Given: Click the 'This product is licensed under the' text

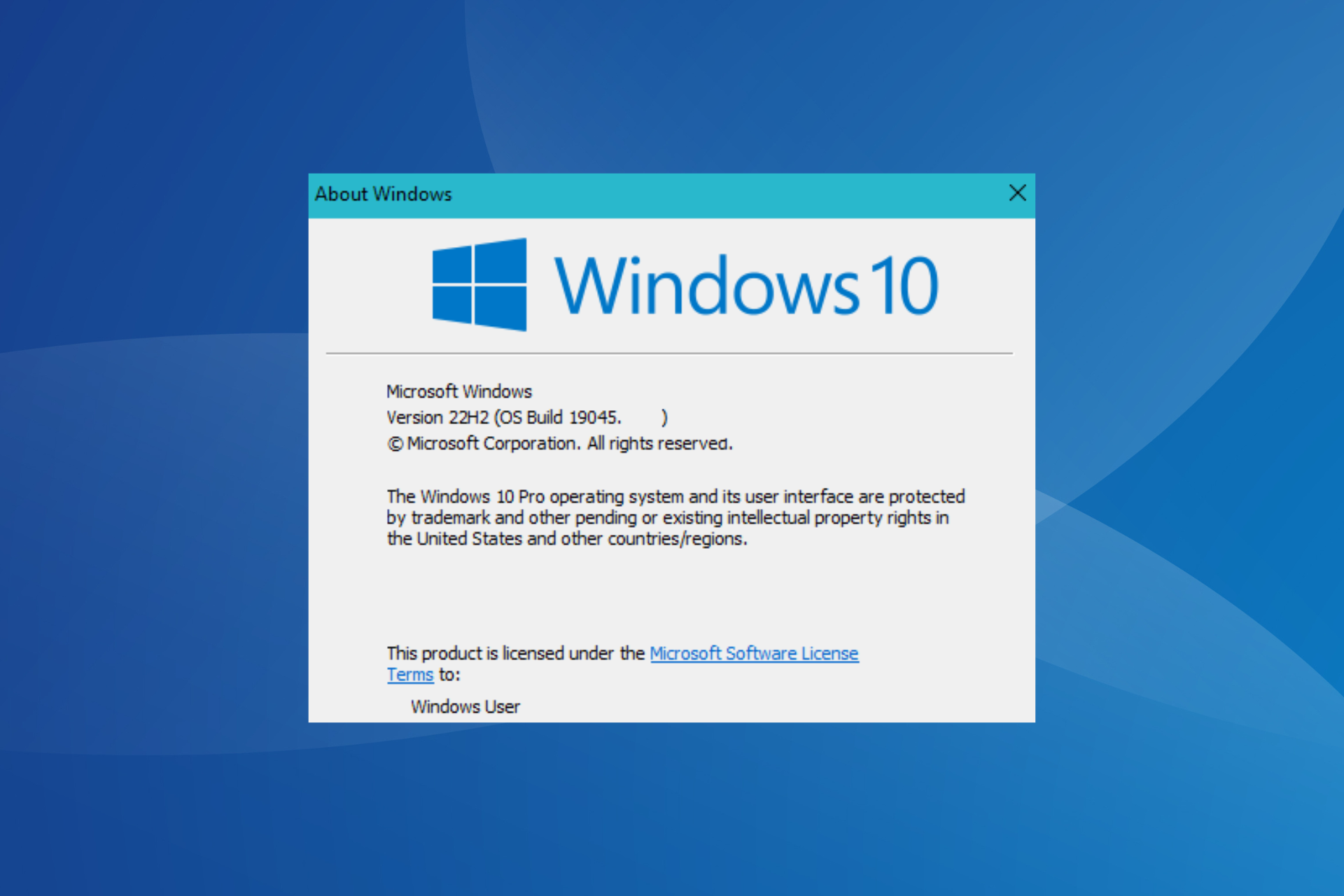Looking at the screenshot, I should [515, 653].
